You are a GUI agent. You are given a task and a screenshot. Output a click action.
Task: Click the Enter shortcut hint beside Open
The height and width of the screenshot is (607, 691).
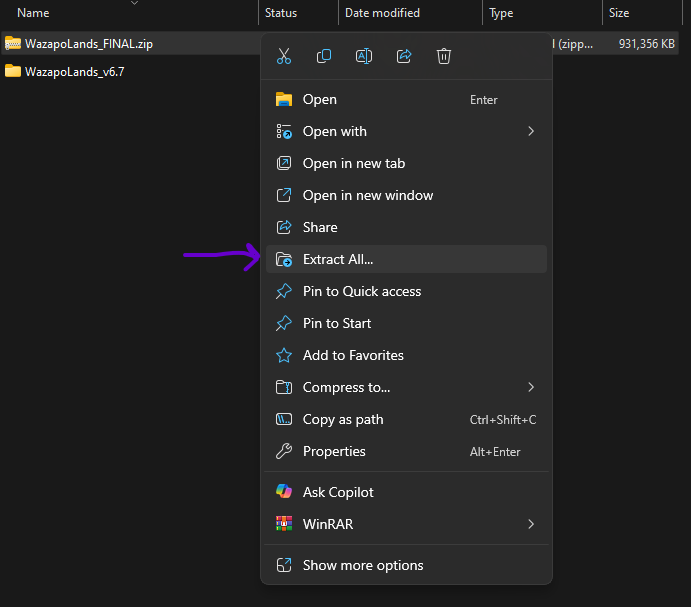pyautogui.click(x=483, y=100)
